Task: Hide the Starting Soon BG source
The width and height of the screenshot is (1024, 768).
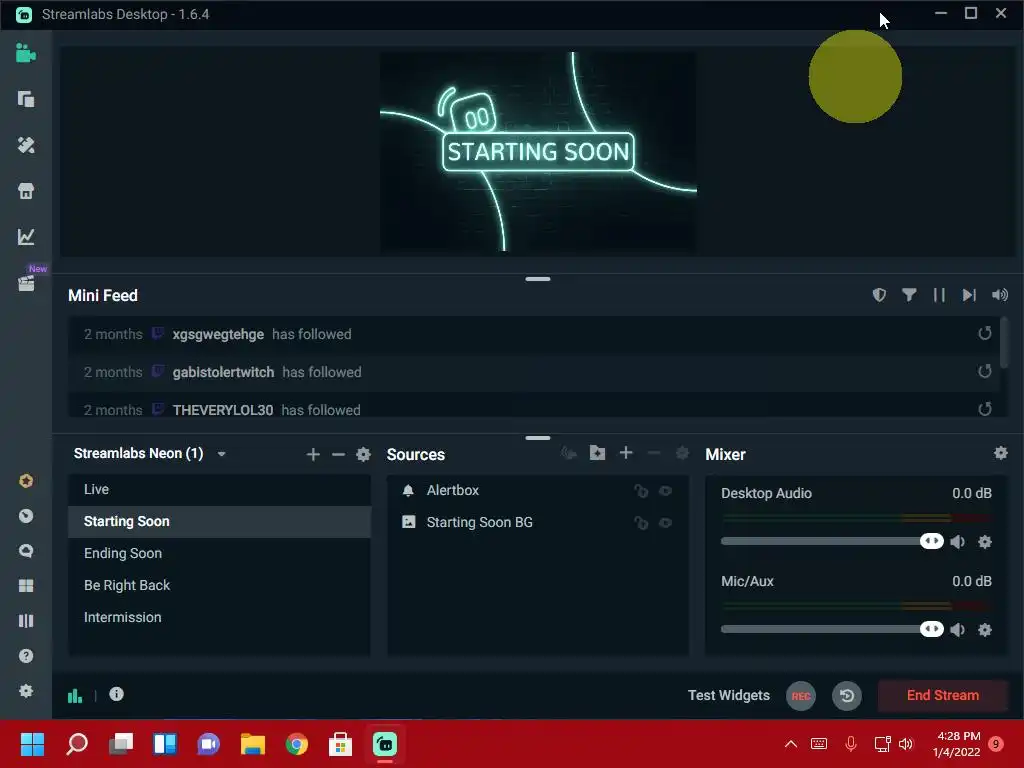Action: 665,523
